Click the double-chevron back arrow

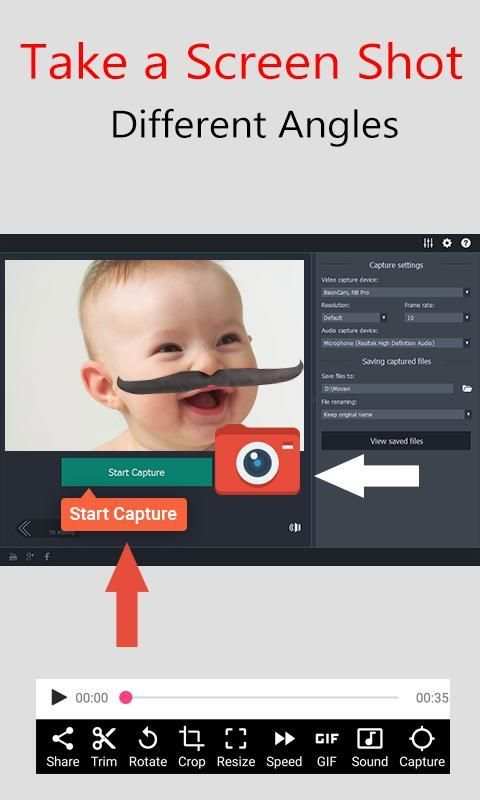(x=24, y=528)
